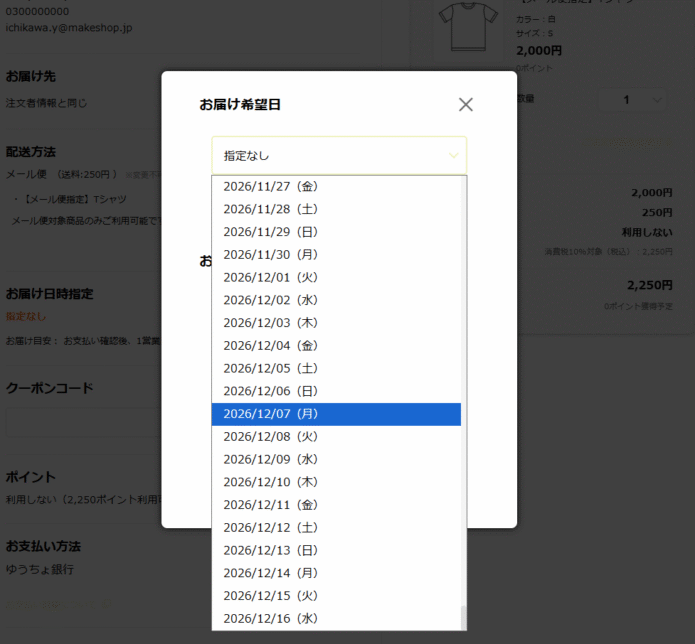Screen dimensions: 695x644
Task: Click highlighted 2026/12/07（月） option
Action: pos(335,414)
